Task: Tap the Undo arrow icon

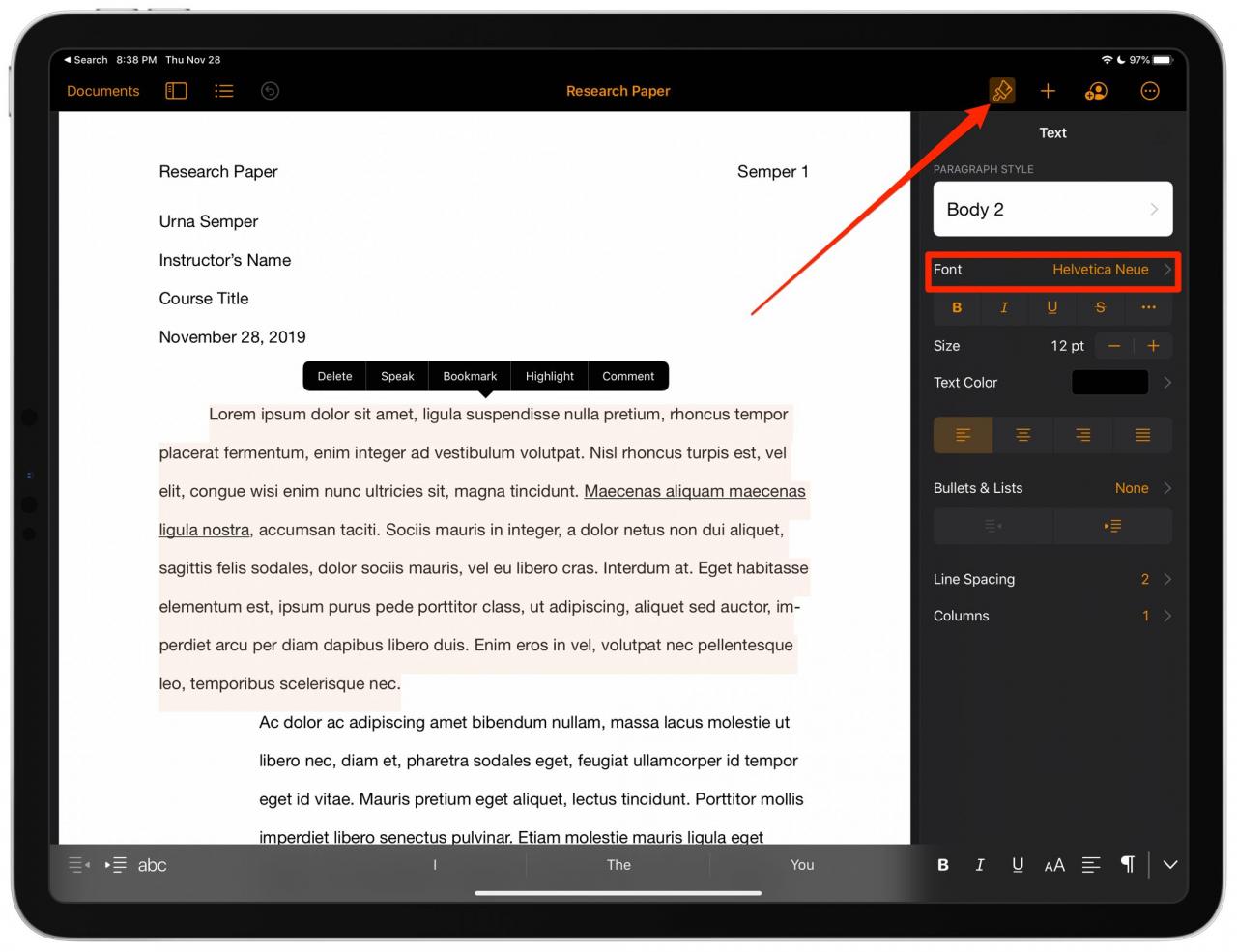Action: [271, 91]
